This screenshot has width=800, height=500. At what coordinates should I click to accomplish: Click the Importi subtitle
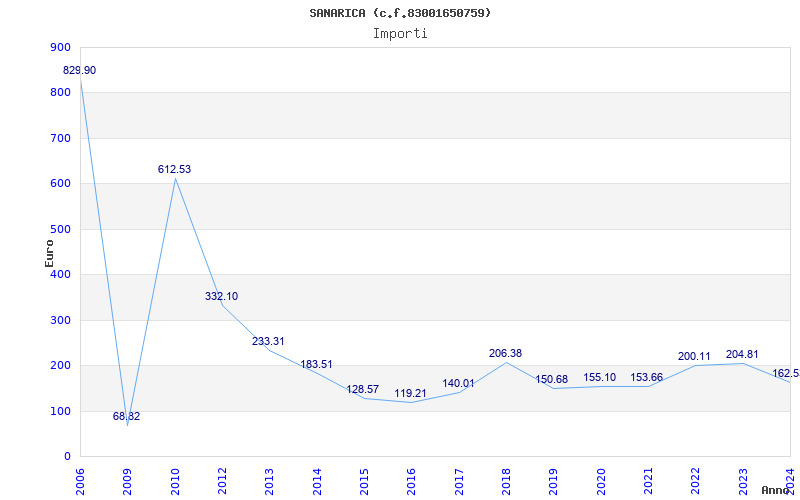coord(400,34)
